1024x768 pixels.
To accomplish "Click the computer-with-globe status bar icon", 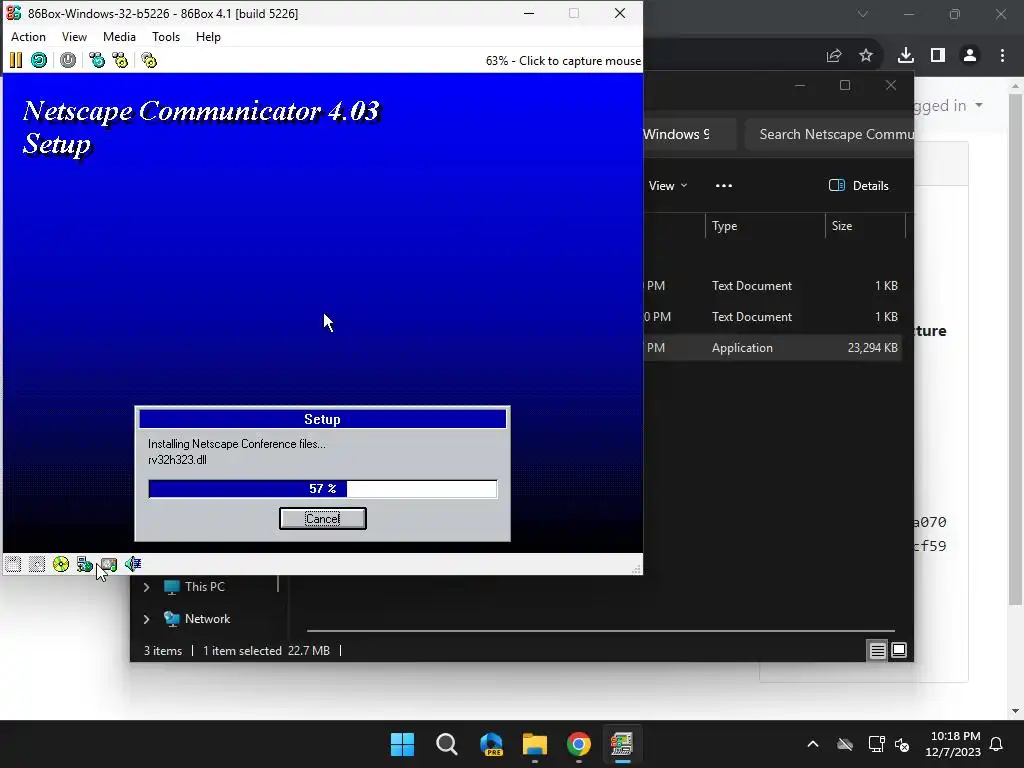I will tap(84, 564).
